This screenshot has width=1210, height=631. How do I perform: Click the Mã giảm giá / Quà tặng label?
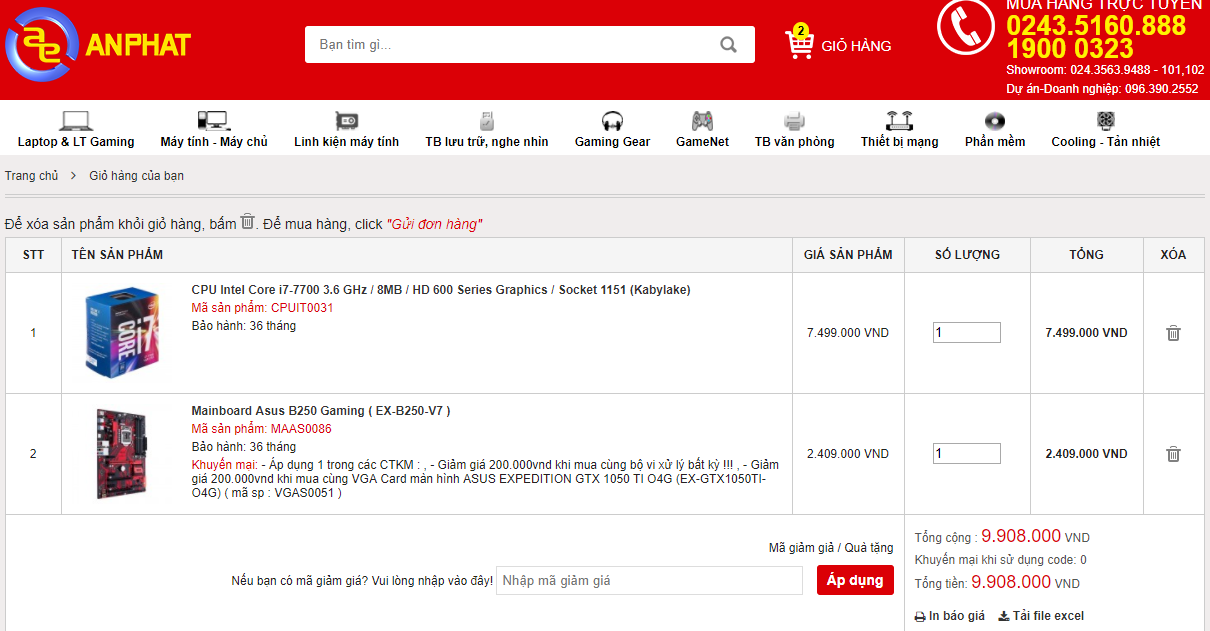click(x=831, y=548)
